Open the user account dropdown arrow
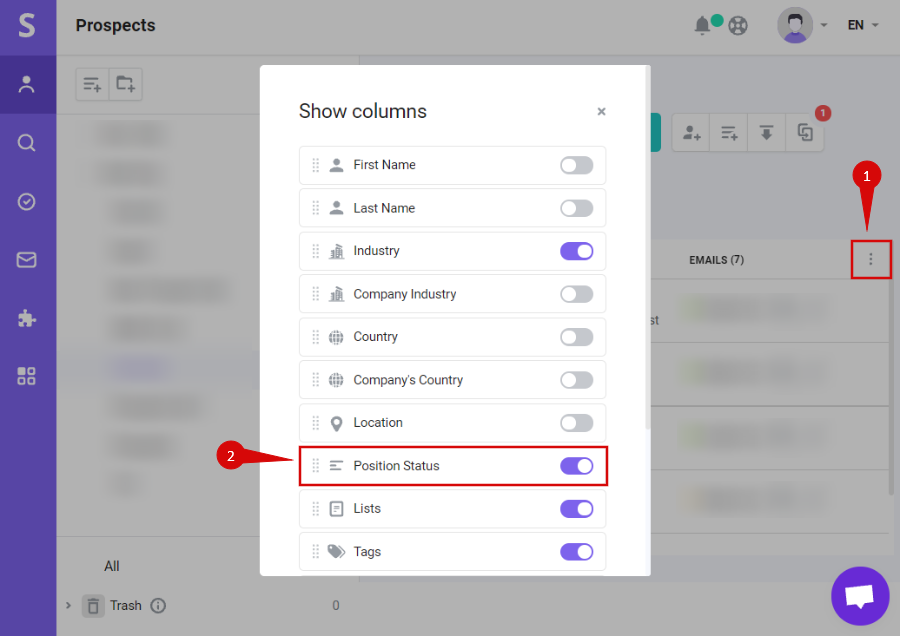Screen dimensions: 900x636 [824, 25]
